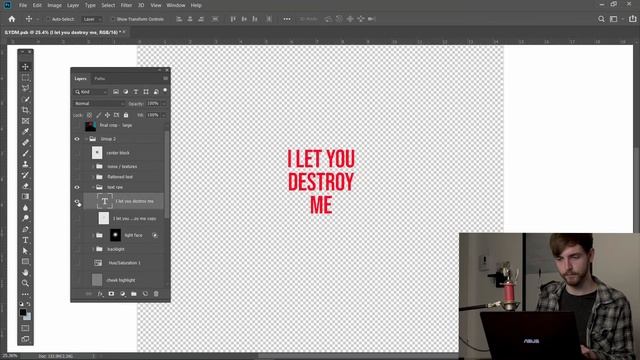Select the Crop tool
The width and height of the screenshot is (640, 360).
(x=25, y=110)
